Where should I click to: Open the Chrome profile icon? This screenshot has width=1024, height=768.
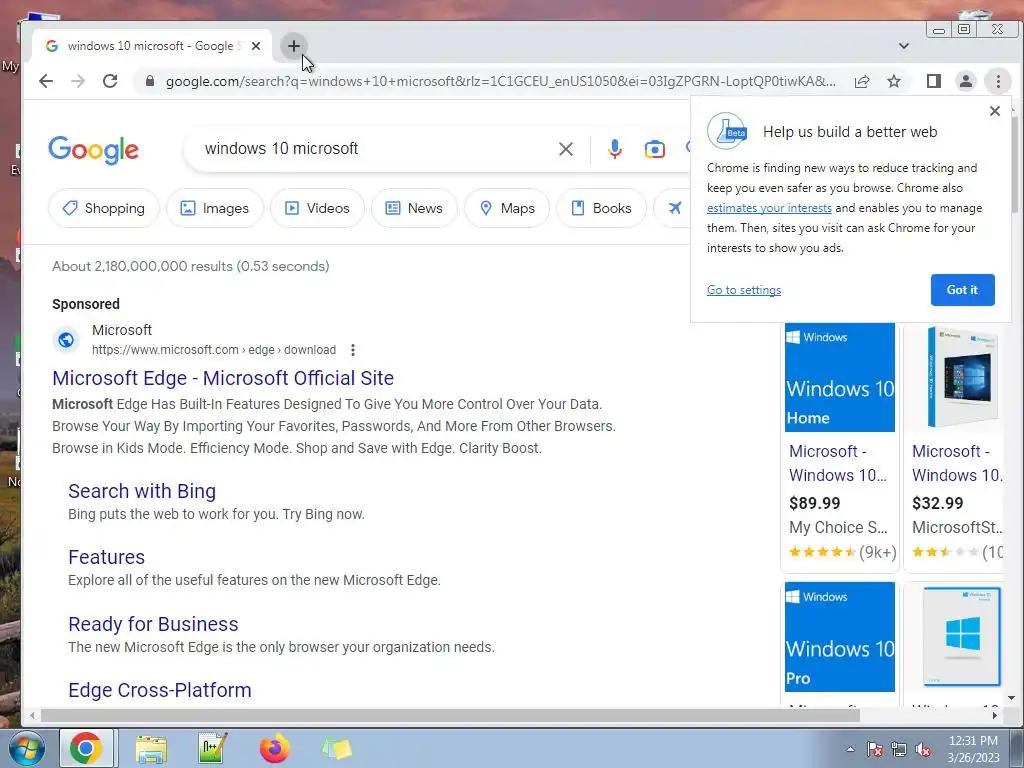coord(965,81)
